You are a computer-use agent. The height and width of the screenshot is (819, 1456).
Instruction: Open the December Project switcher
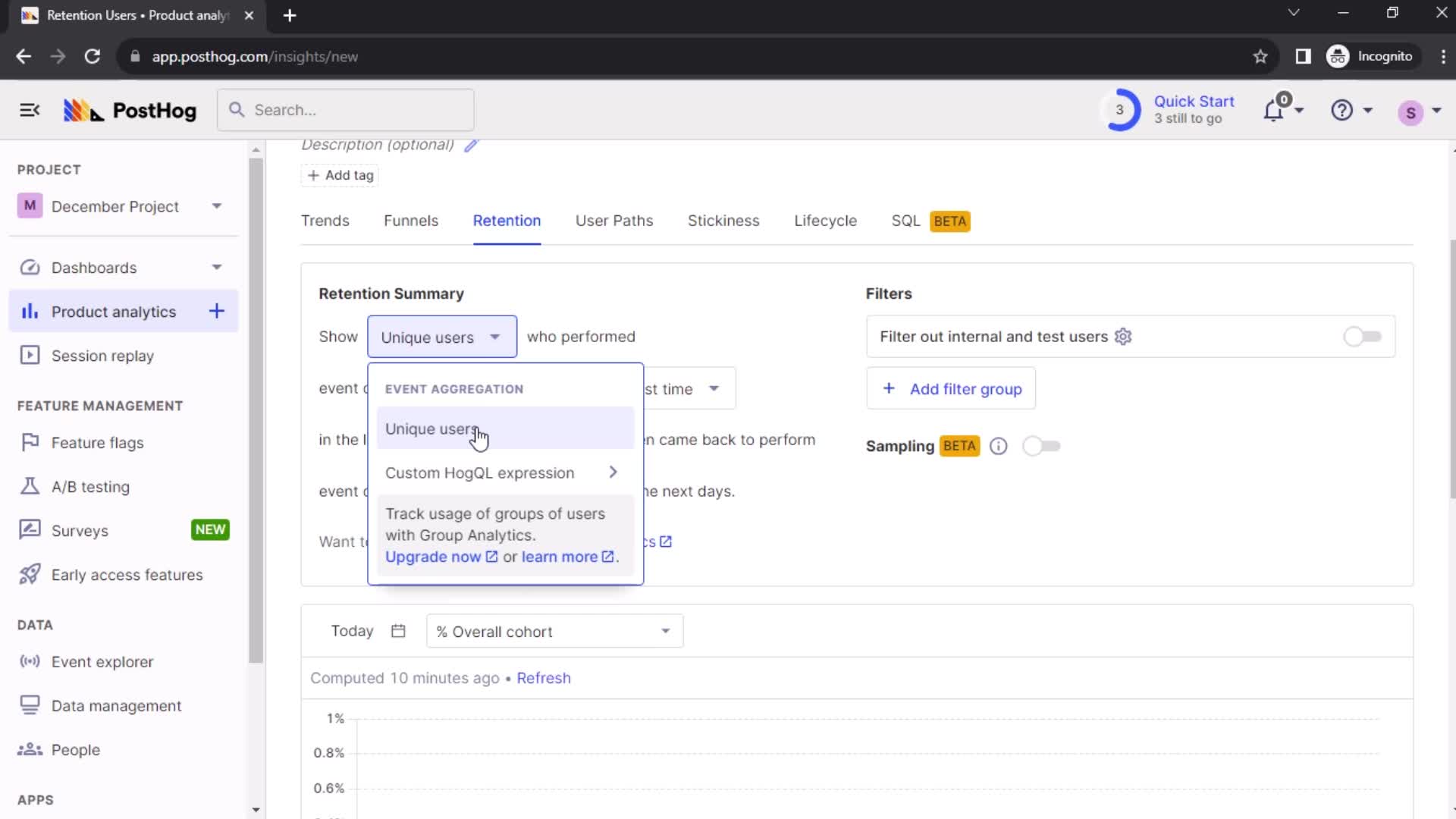(x=124, y=206)
